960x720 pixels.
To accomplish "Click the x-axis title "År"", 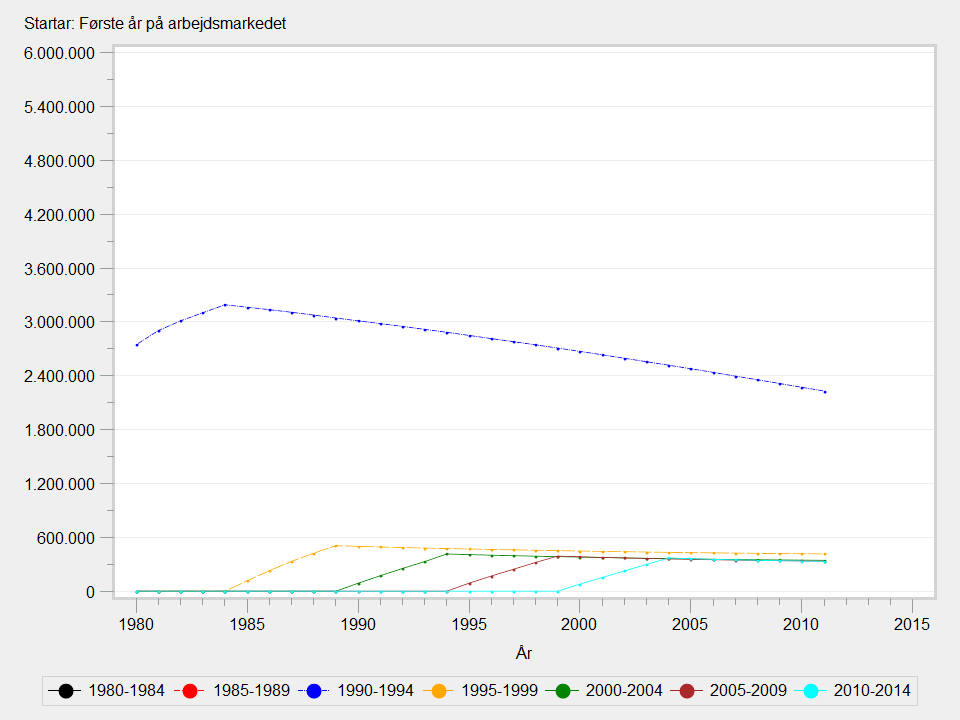I will coord(524,653).
